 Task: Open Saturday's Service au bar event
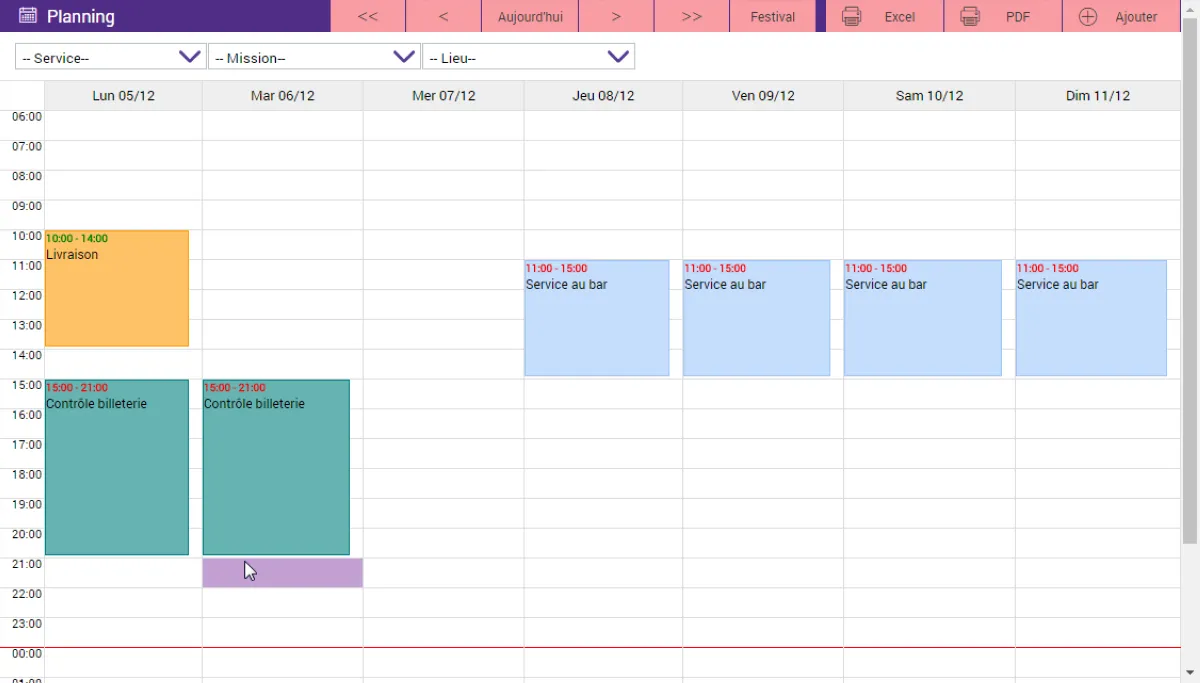[x=923, y=318]
